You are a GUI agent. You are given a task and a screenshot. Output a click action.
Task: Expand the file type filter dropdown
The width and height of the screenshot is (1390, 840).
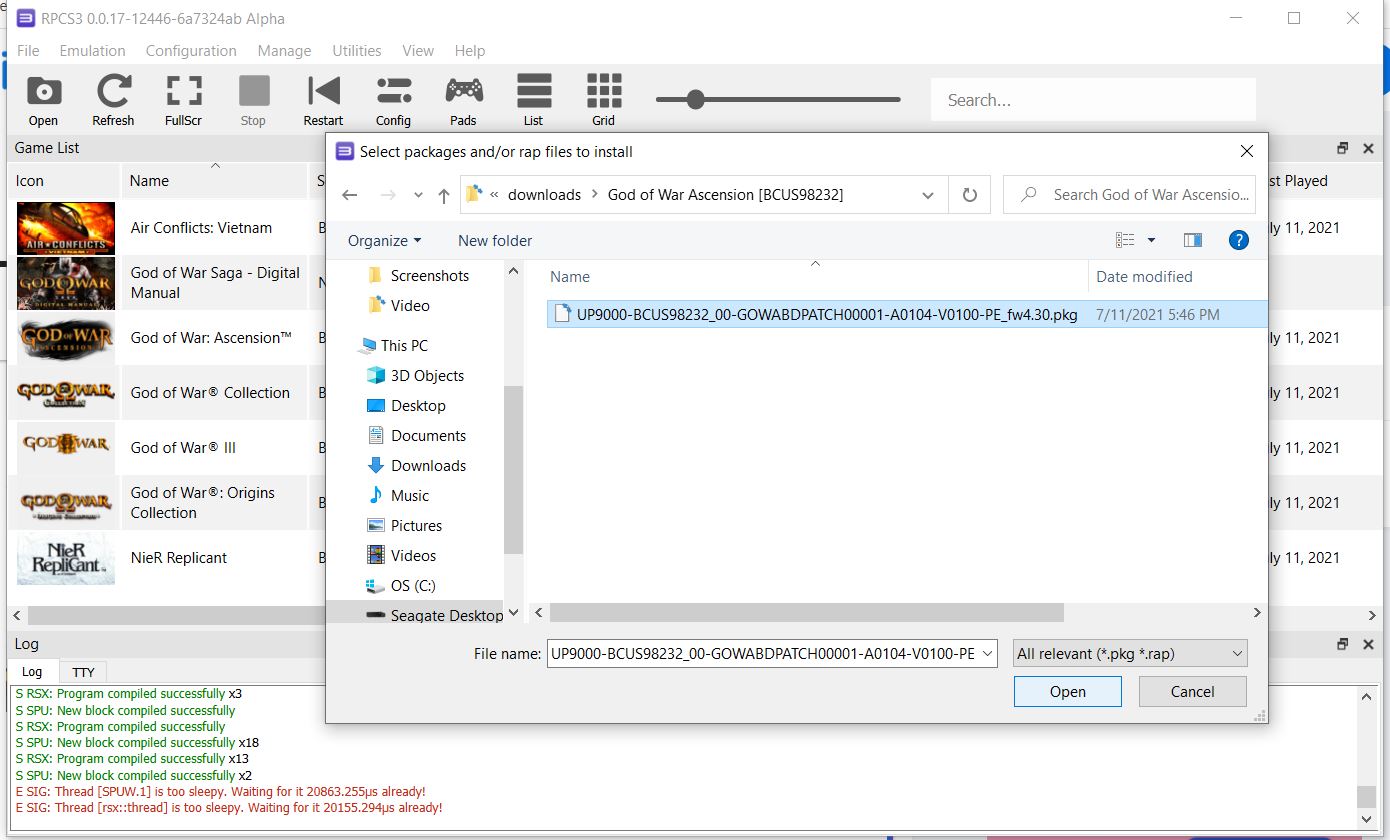tap(1129, 654)
